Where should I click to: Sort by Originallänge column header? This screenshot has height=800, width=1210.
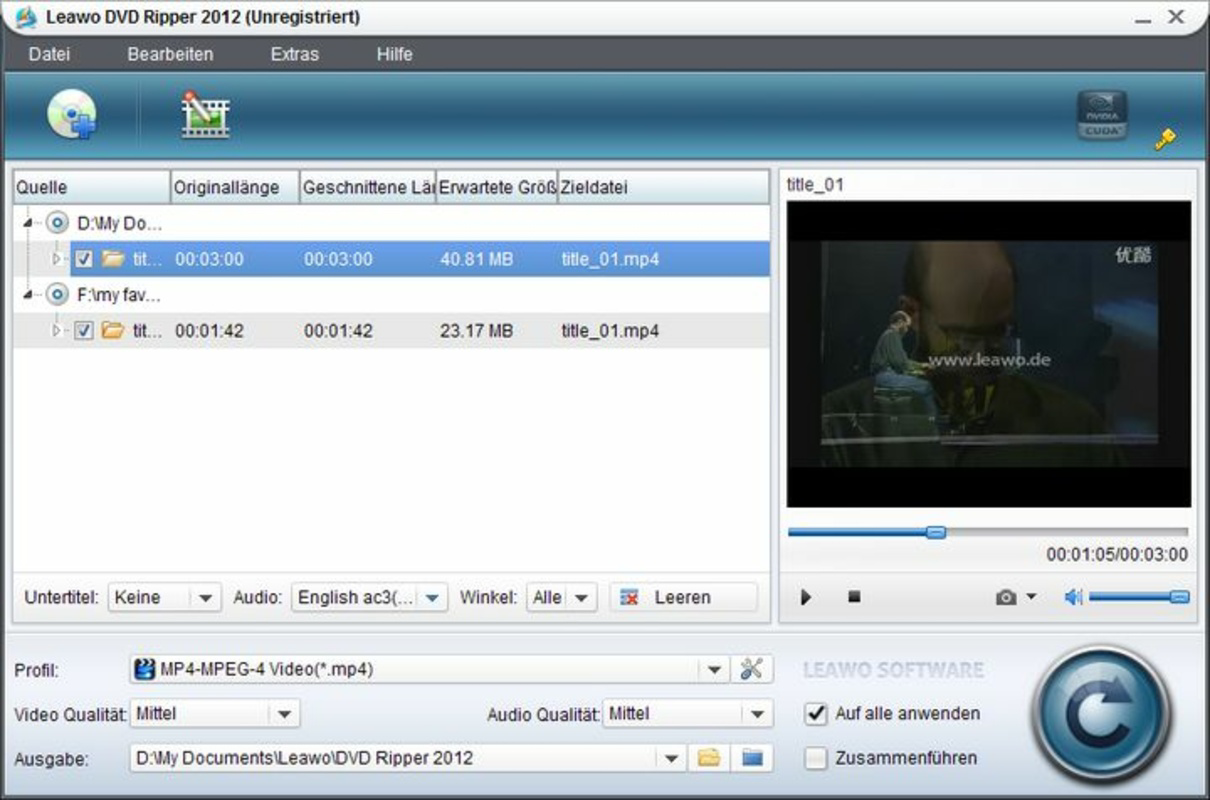click(x=235, y=187)
